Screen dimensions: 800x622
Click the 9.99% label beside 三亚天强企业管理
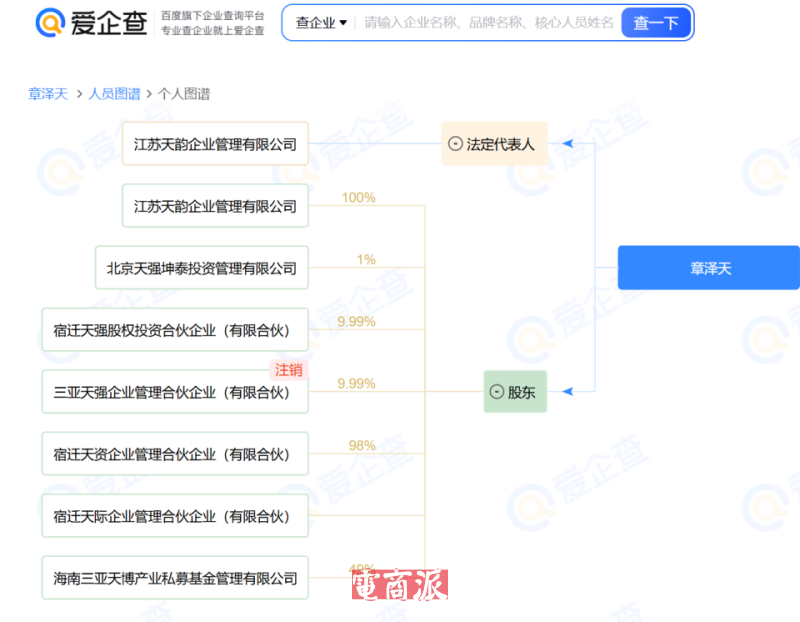[x=357, y=383]
